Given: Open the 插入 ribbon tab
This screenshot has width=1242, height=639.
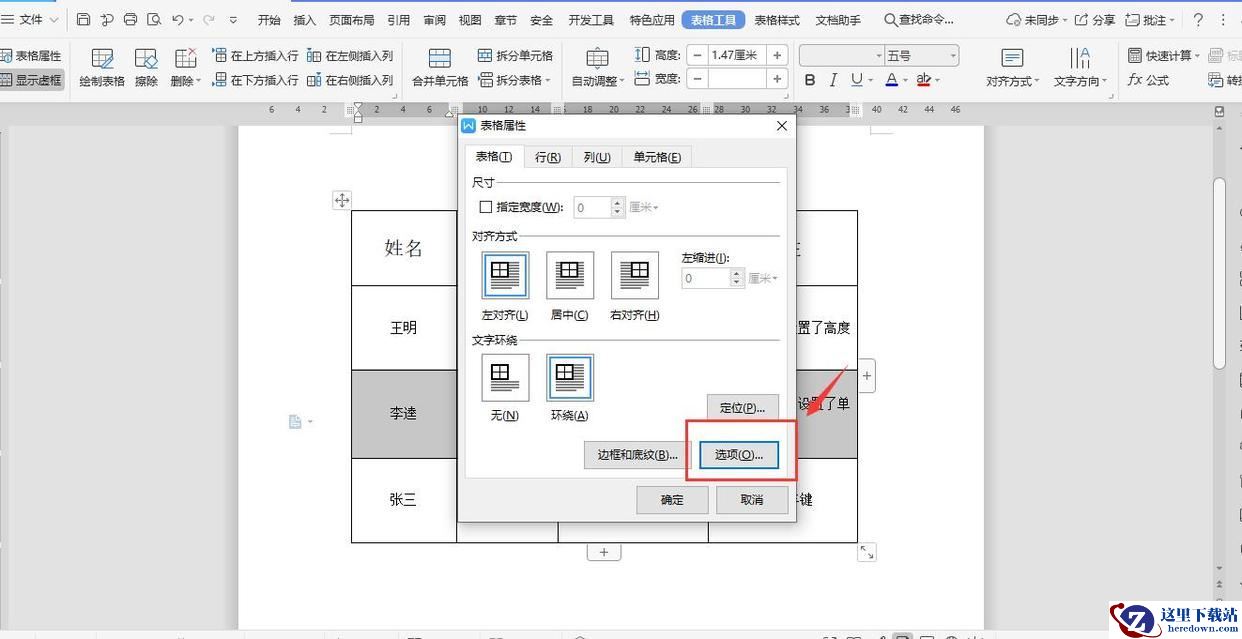Looking at the screenshot, I should click(x=305, y=20).
